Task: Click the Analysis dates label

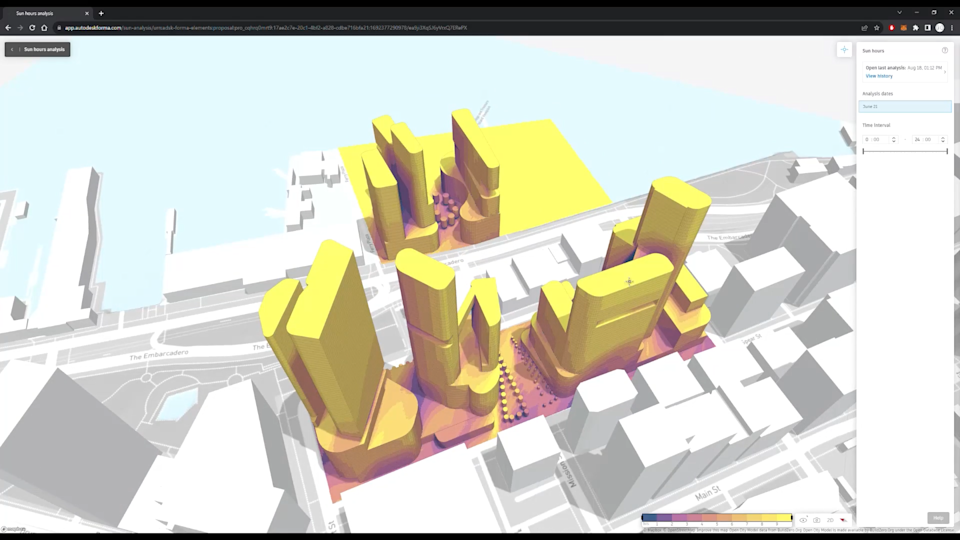Action: 877,94
